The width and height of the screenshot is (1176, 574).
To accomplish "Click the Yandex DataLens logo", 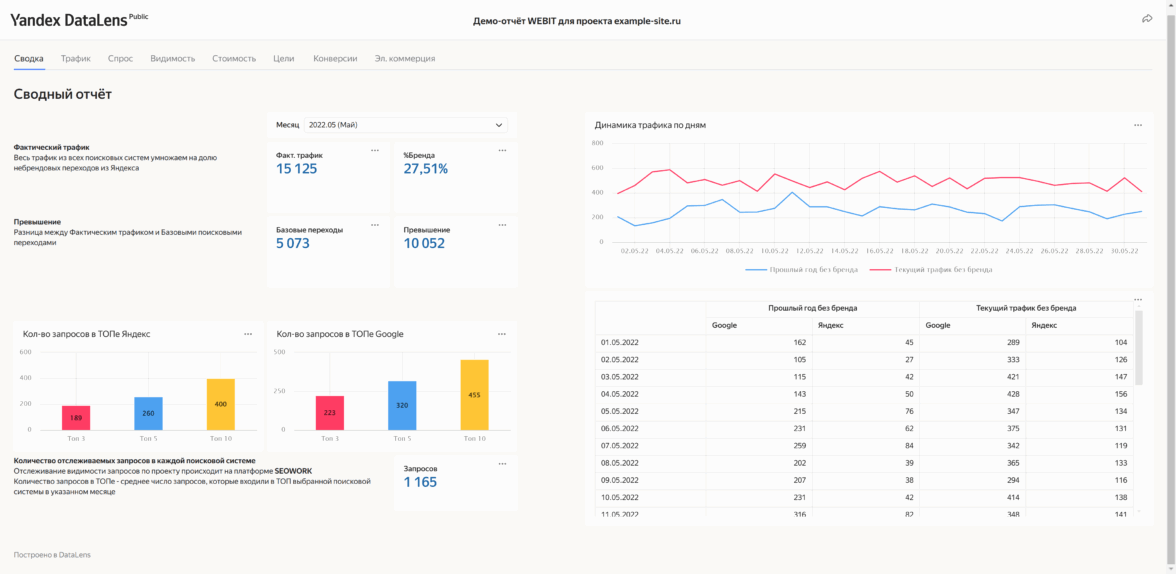I will point(68,20).
